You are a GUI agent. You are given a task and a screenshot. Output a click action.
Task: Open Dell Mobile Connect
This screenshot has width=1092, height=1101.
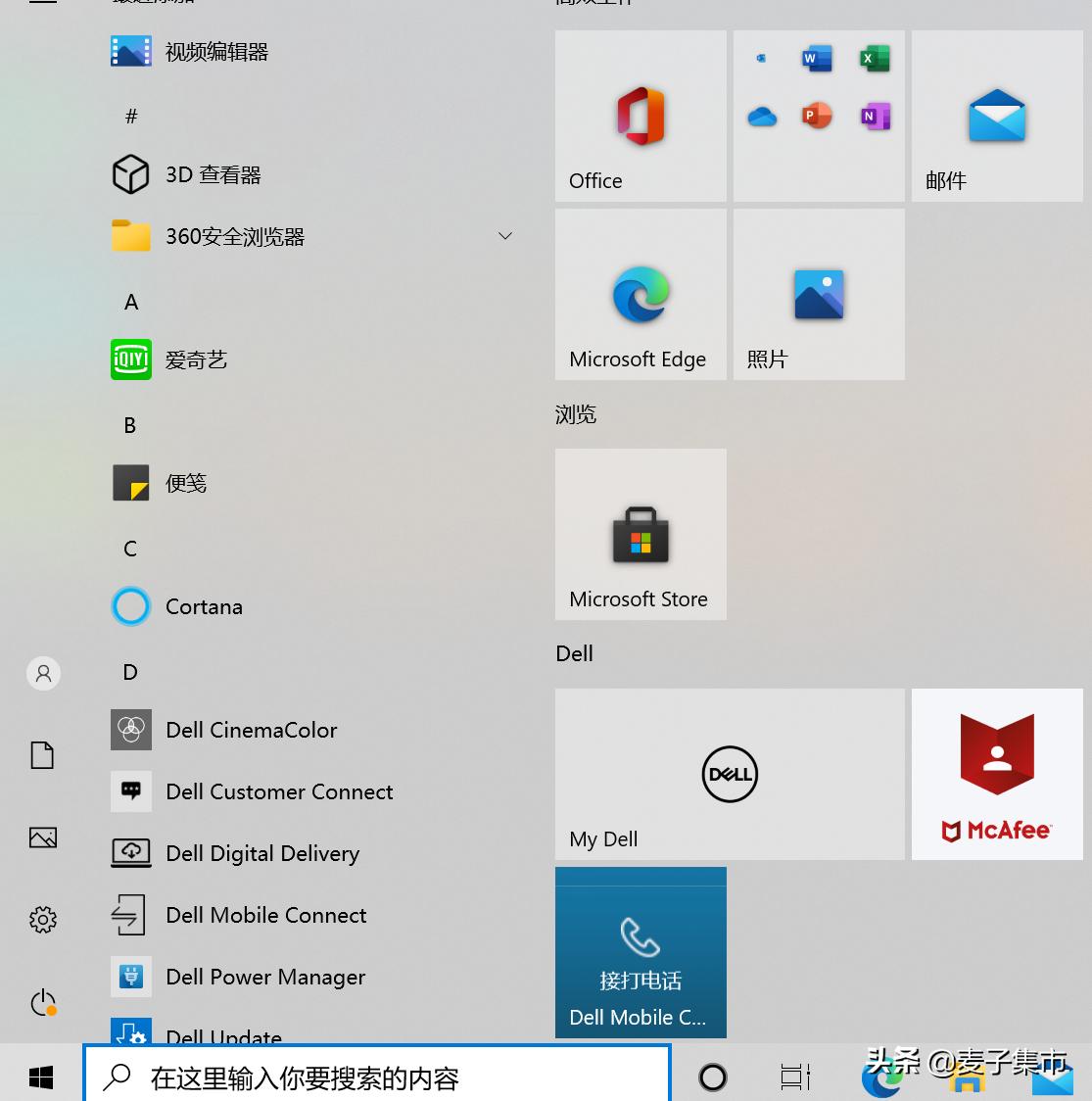tap(265, 915)
